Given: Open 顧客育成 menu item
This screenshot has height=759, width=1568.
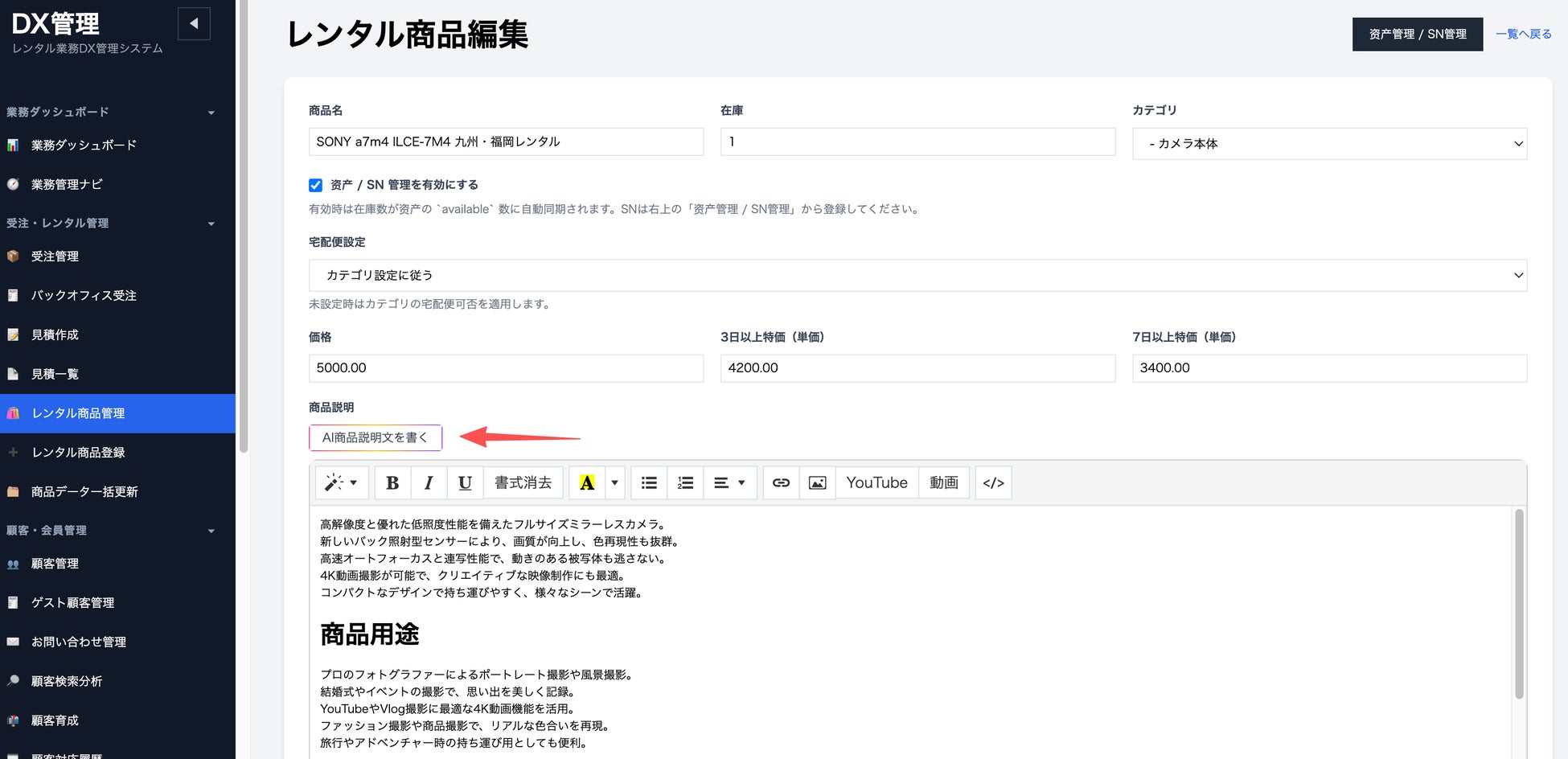Looking at the screenshot, I should click(x=55, y=720).
